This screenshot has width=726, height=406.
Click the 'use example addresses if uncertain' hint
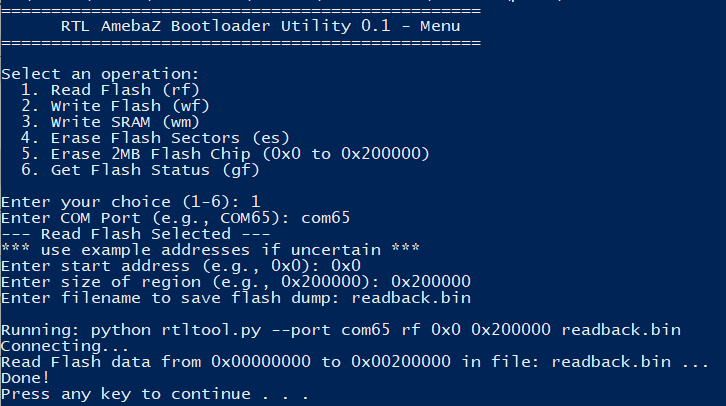[210, 250]
